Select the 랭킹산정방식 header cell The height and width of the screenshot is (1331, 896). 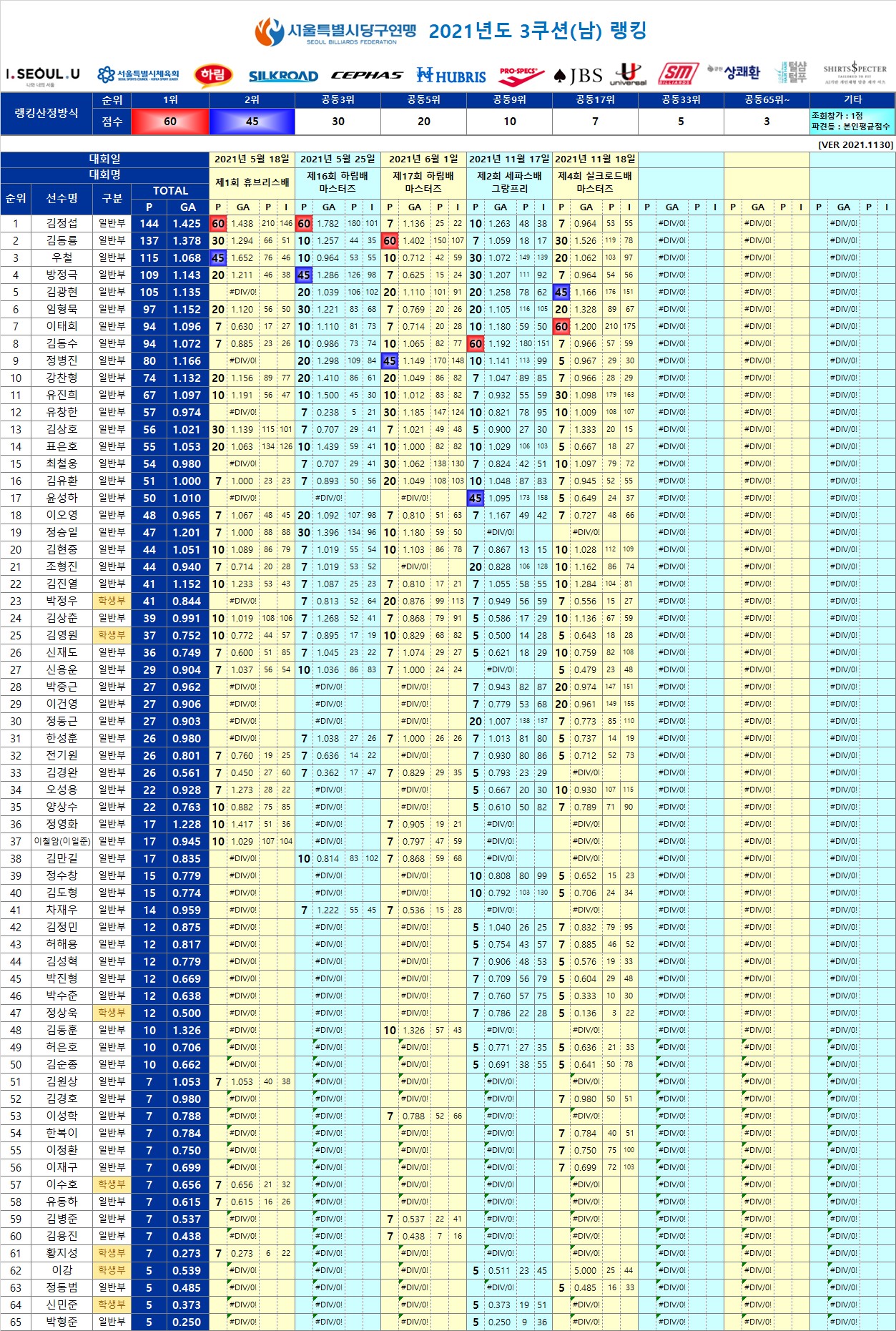(x=46, y=113)
